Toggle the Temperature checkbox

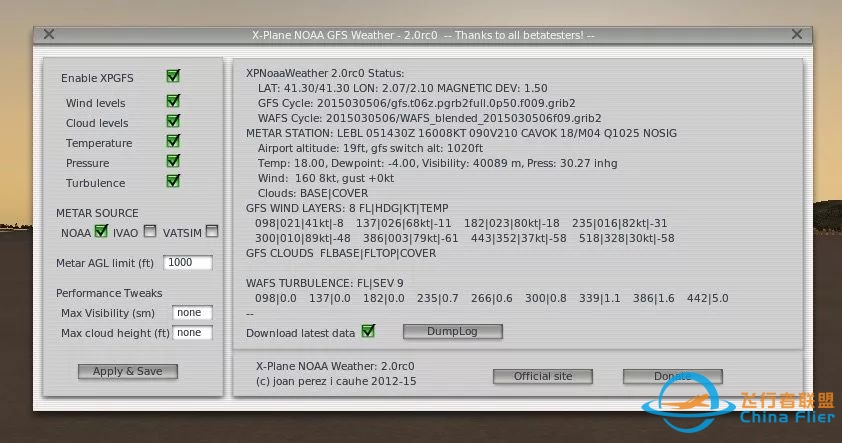pyautogui.click(x=173, y=141)
